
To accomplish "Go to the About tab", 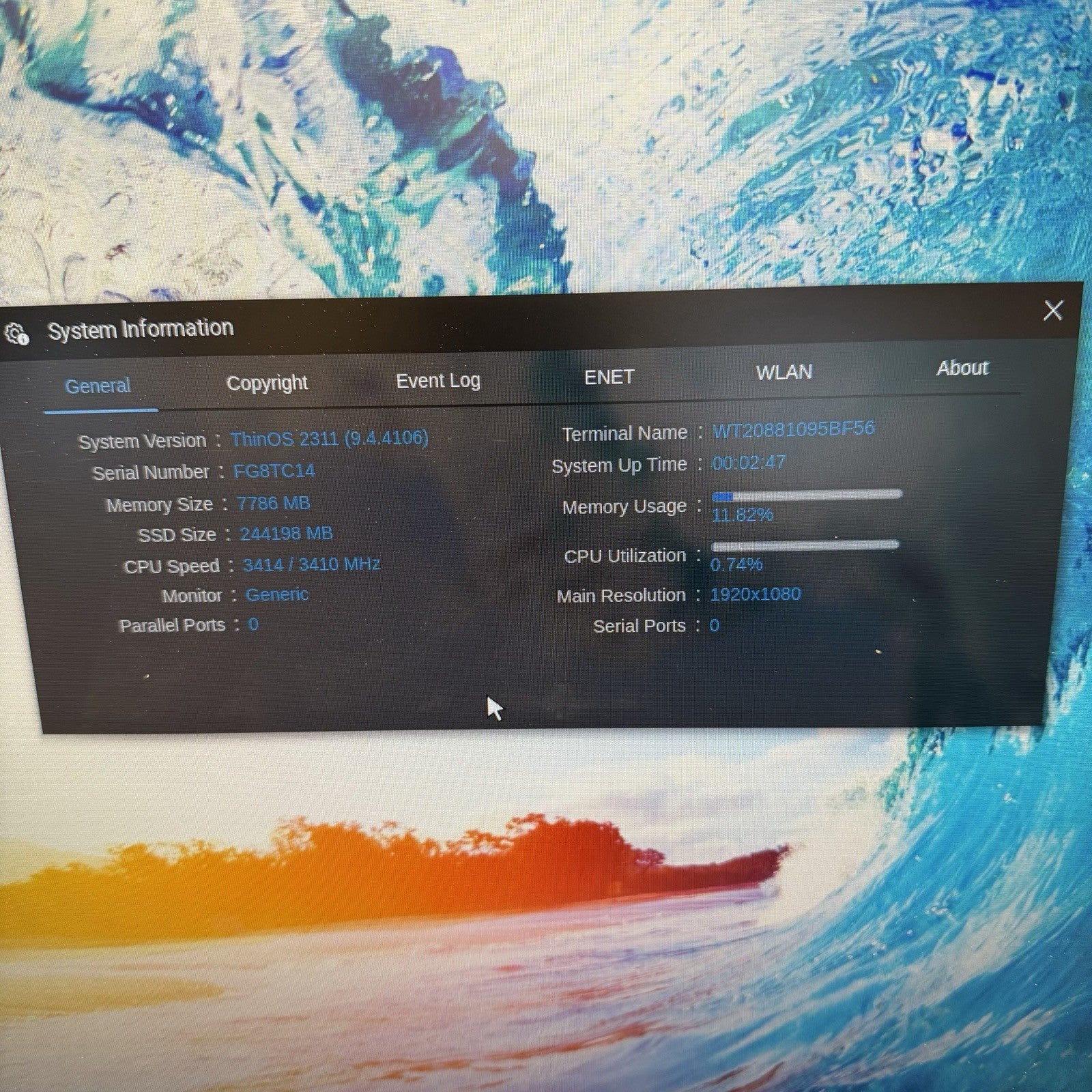I will click(962, 369).
